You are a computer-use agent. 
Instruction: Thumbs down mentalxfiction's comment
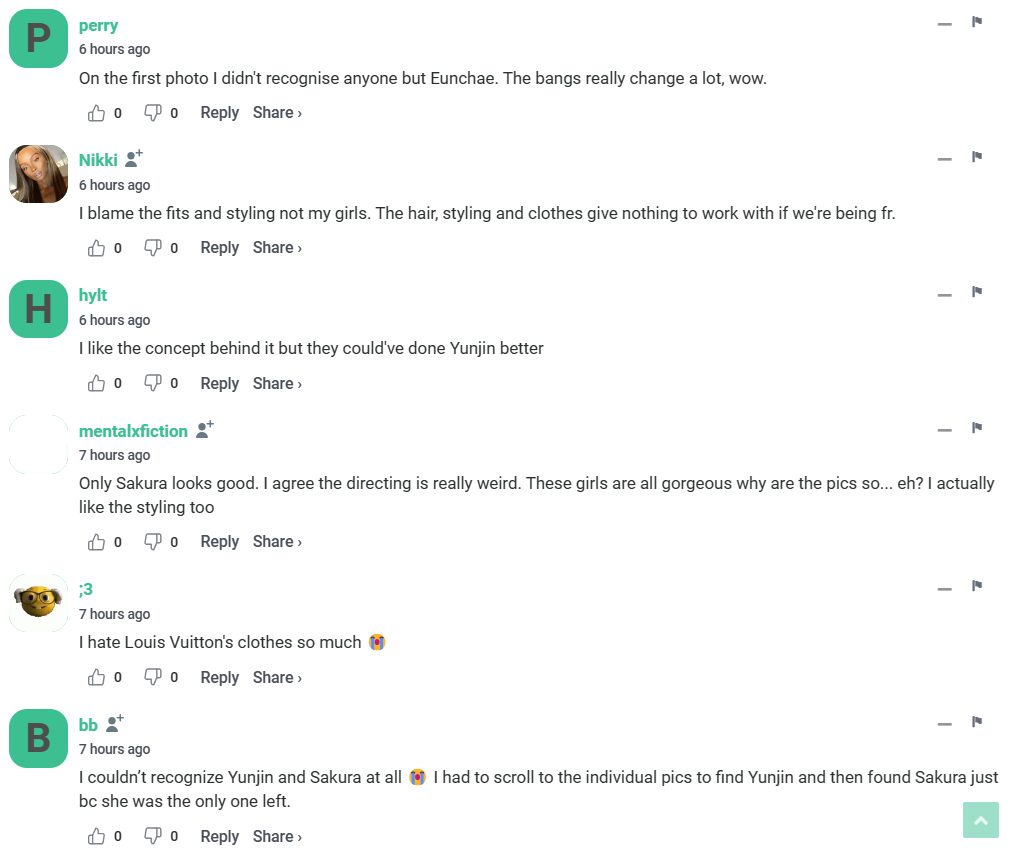(x=153, y=542)
